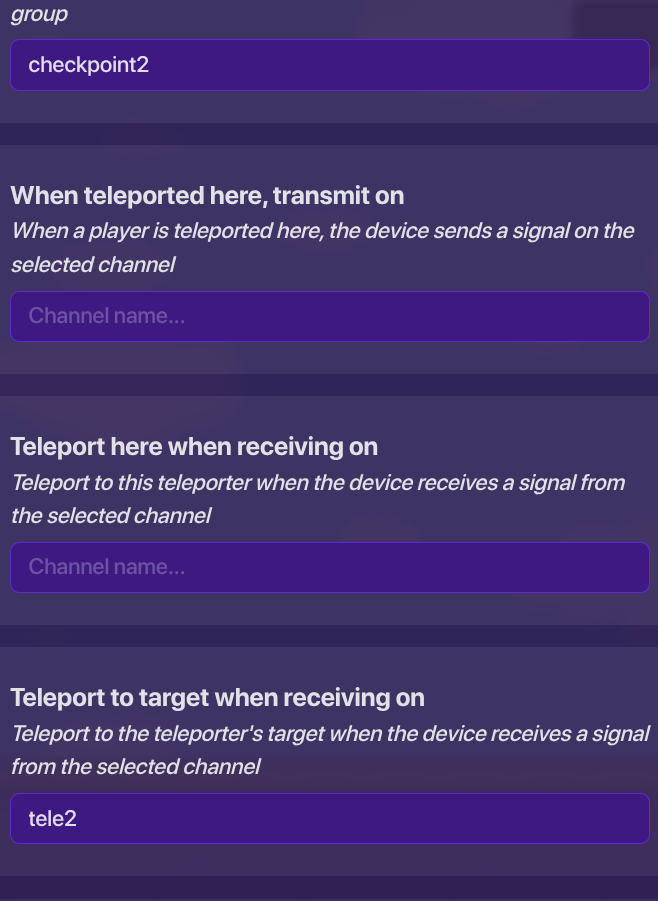Click the 'Teleport to the teleporter's target' description line
Screen dimensions: 658x901
[x=330, y=734]
